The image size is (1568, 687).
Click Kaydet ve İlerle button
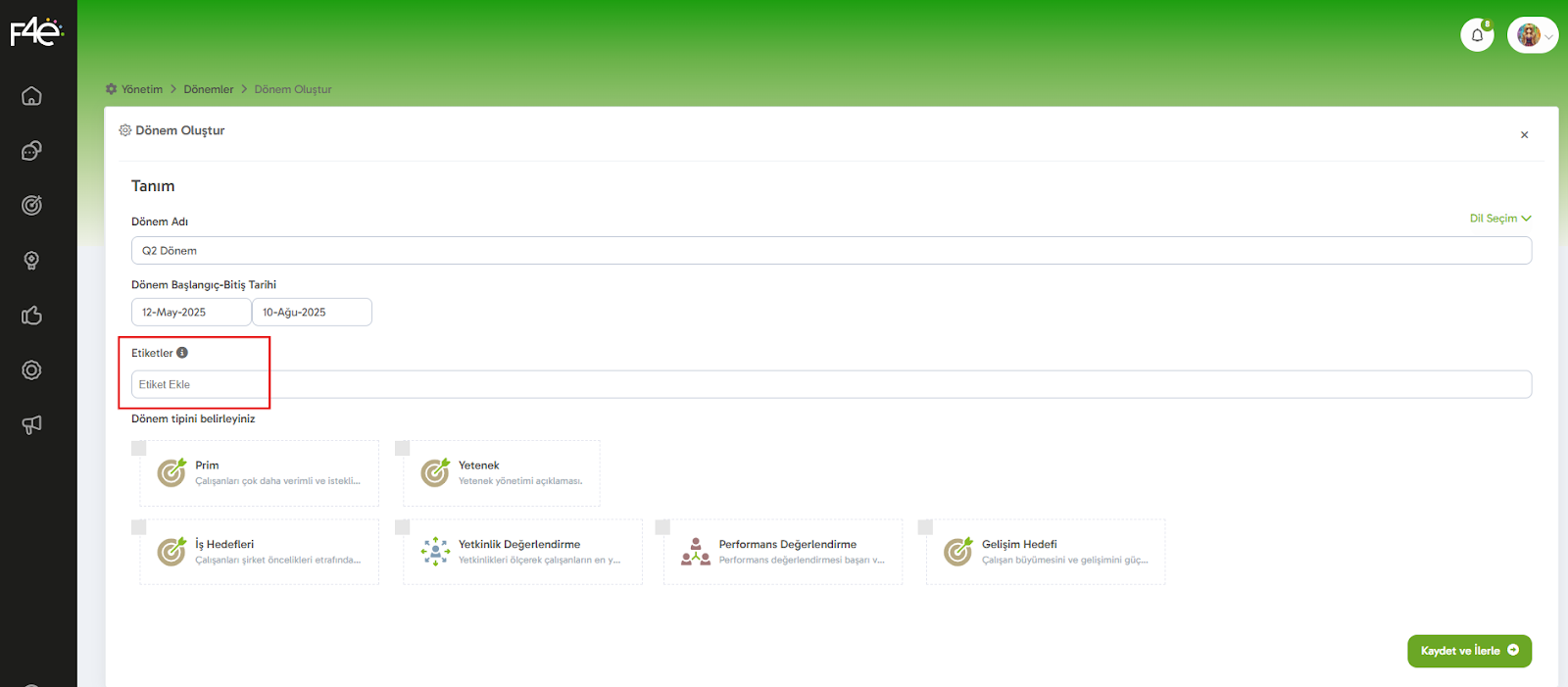tap(1469, 651)
